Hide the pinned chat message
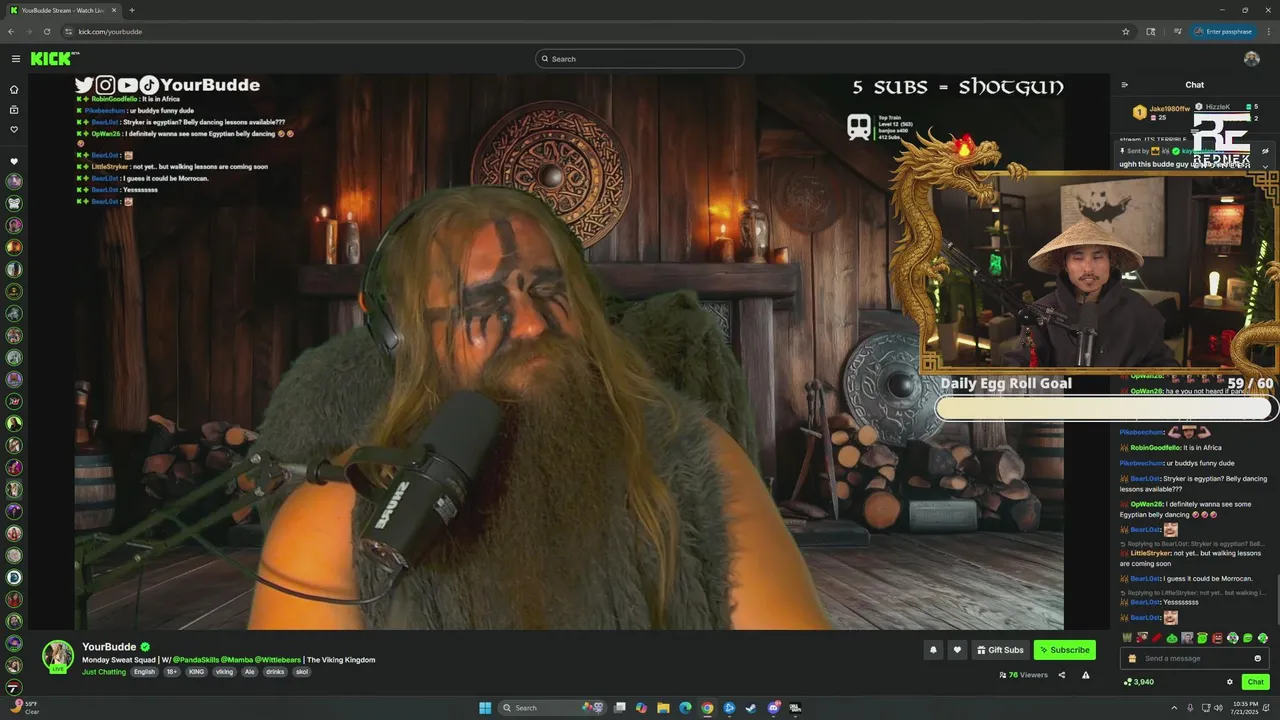 tap(1265, 151)
